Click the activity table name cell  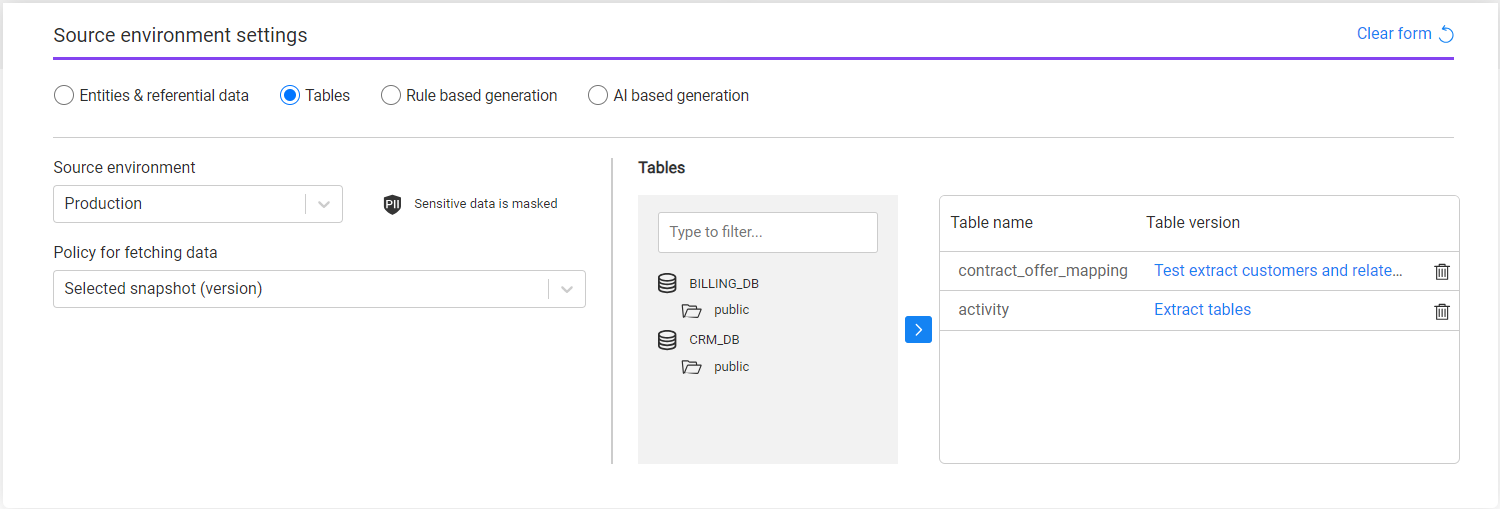click(x=983, y=310)
